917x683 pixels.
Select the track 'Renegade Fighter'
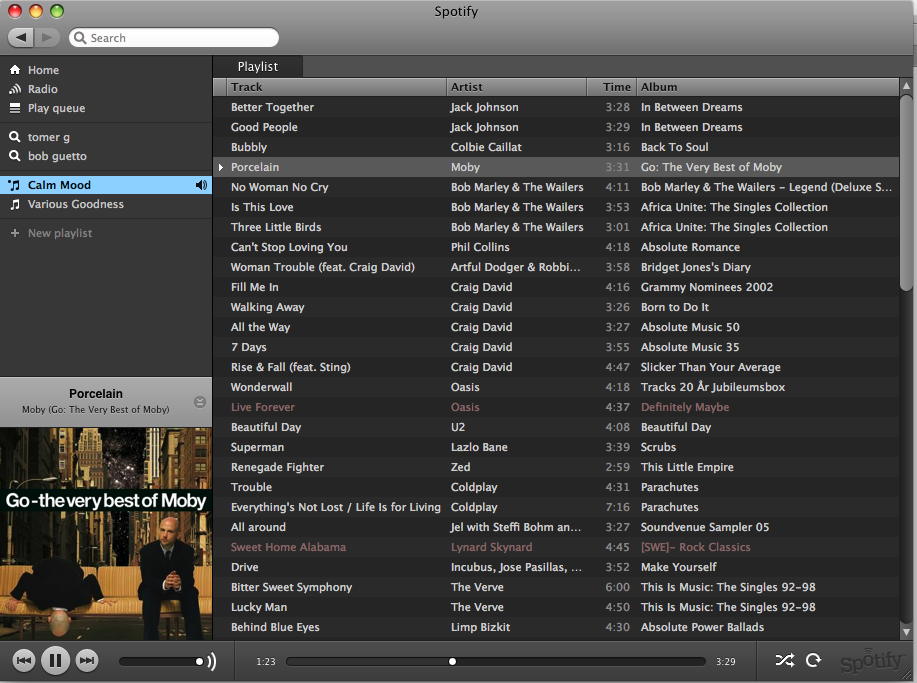click(277, 467)
